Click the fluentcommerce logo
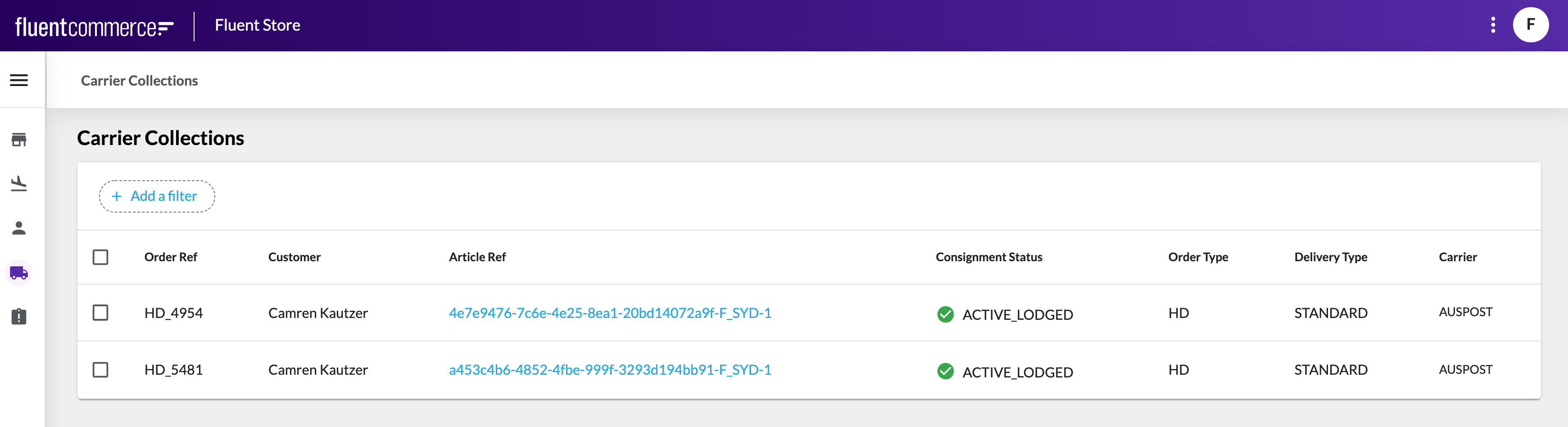 pyautogui.click(x=95, y=27)
